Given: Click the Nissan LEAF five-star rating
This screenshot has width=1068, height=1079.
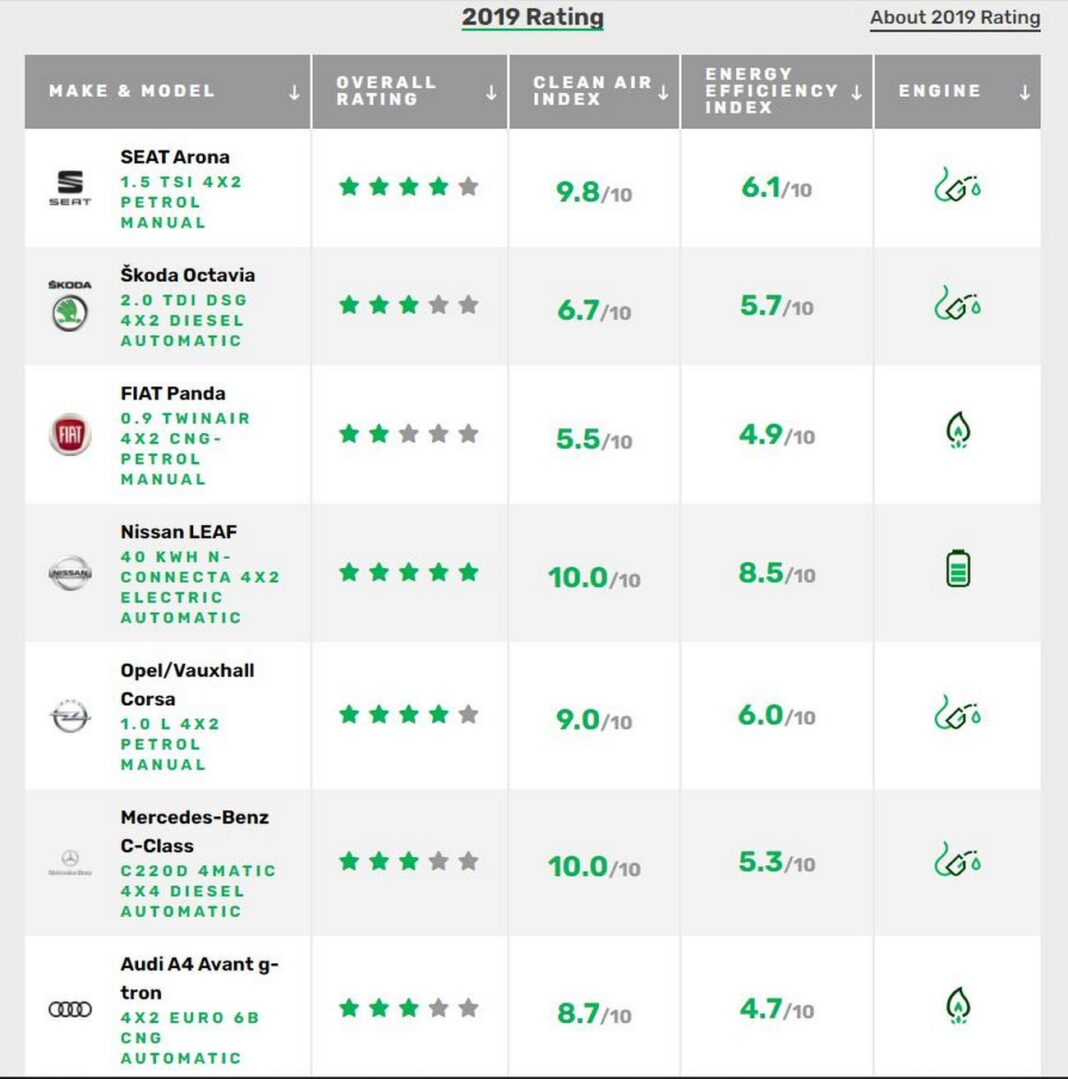Looking at the screenshot, I should [409, 573].
